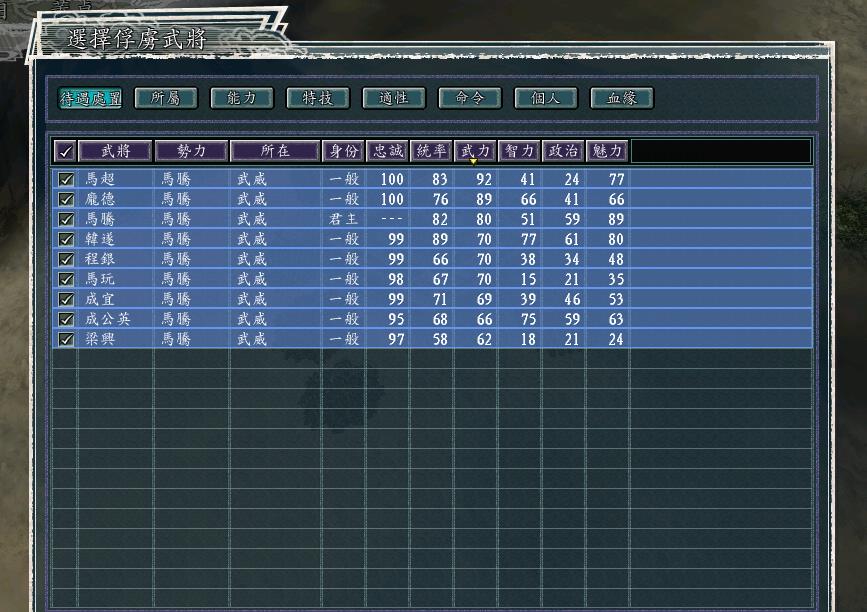Click the 君主 status cell
867x612 pixels.
pos(344,219)
